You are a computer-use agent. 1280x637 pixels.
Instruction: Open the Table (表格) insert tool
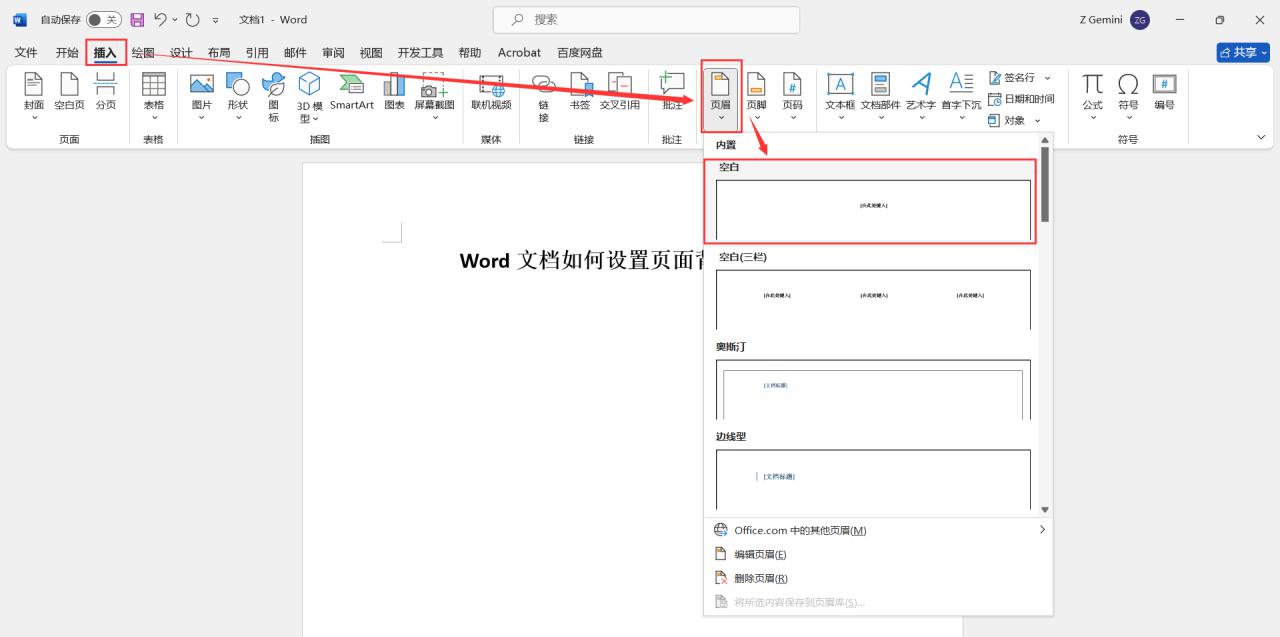(x=153, y=96)
